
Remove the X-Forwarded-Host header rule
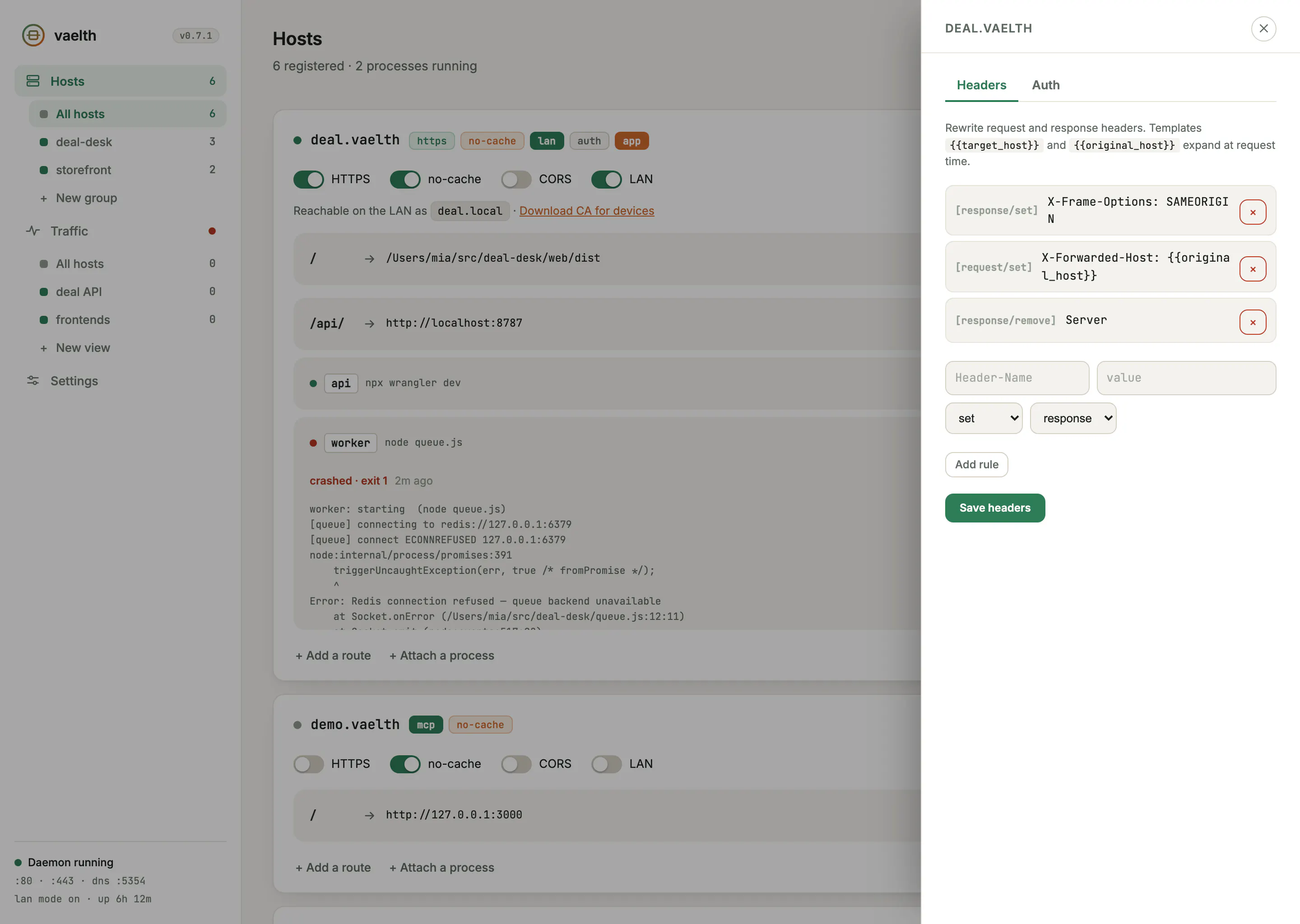coord(1252,268)
